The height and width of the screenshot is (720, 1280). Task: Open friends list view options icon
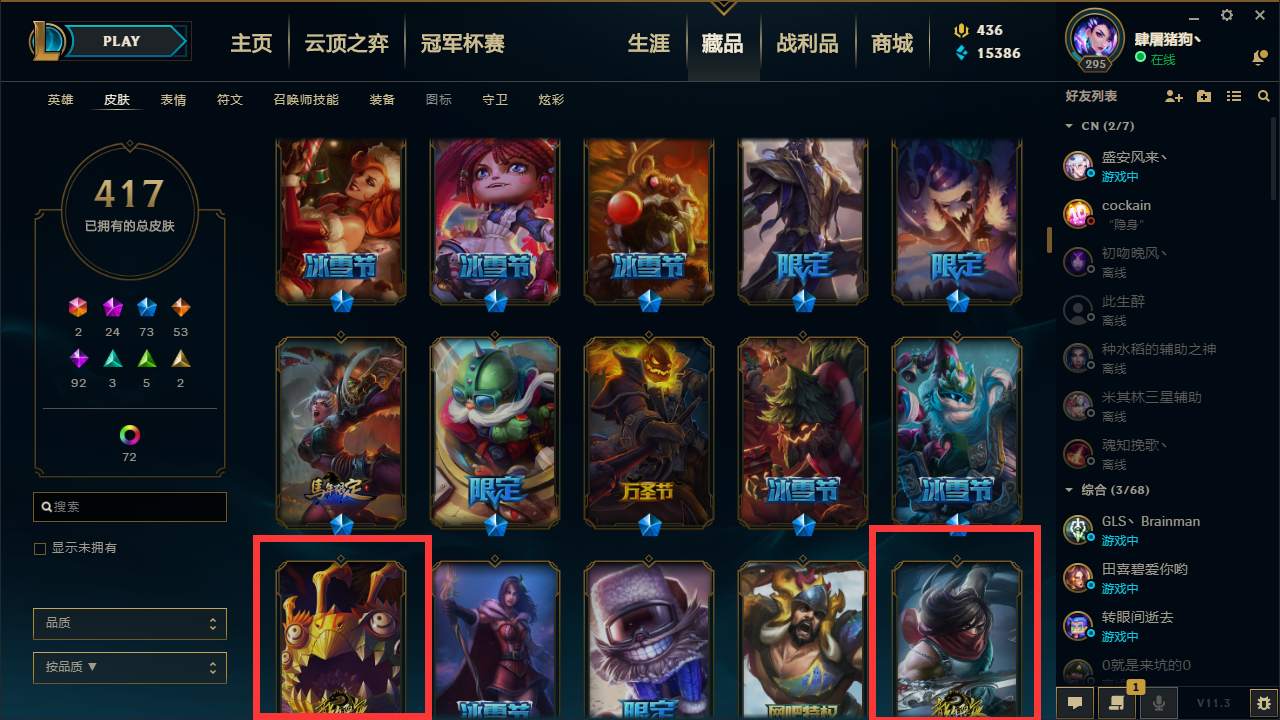click(1234, 96)
